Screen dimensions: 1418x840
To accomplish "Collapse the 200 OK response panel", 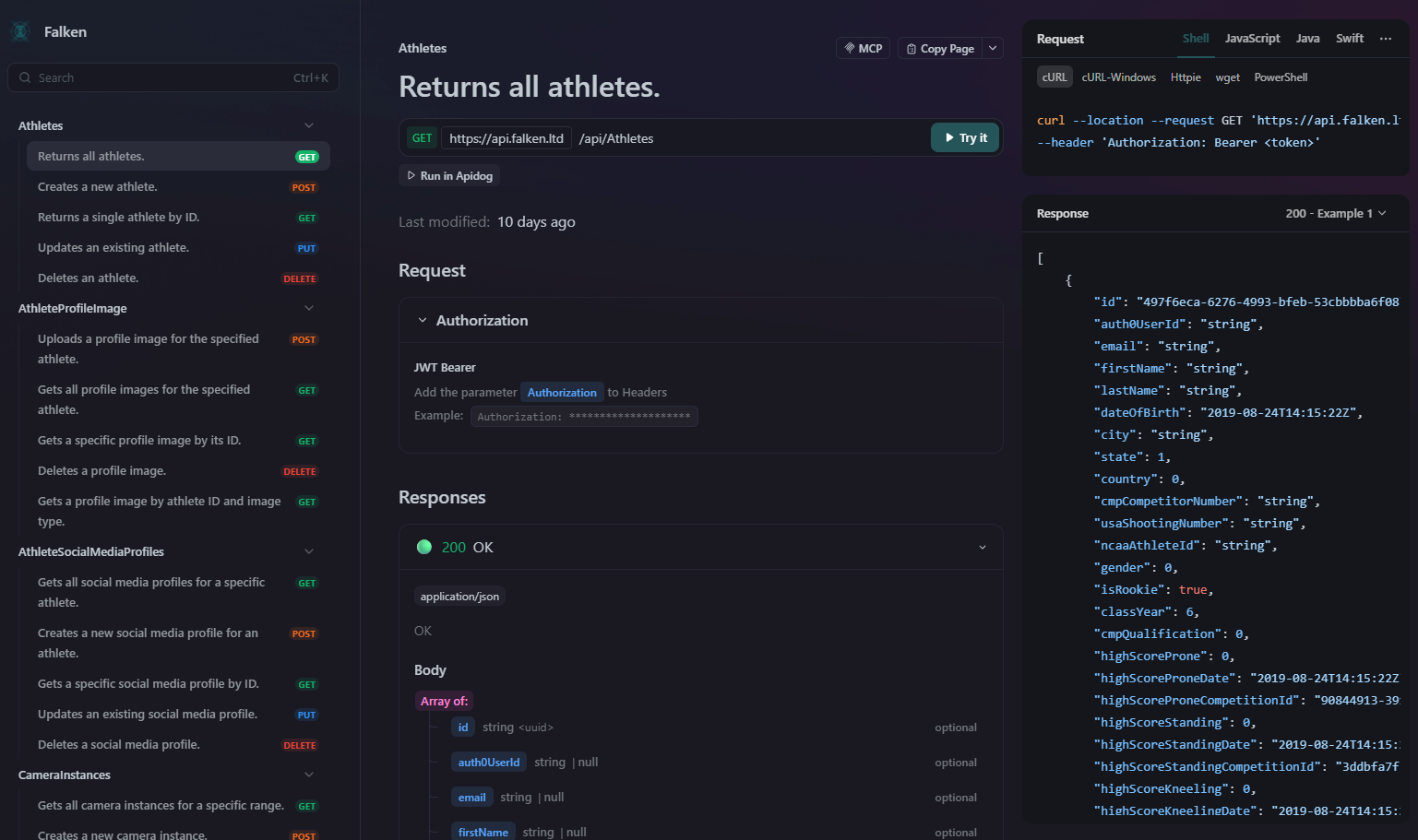I will 982,548.
